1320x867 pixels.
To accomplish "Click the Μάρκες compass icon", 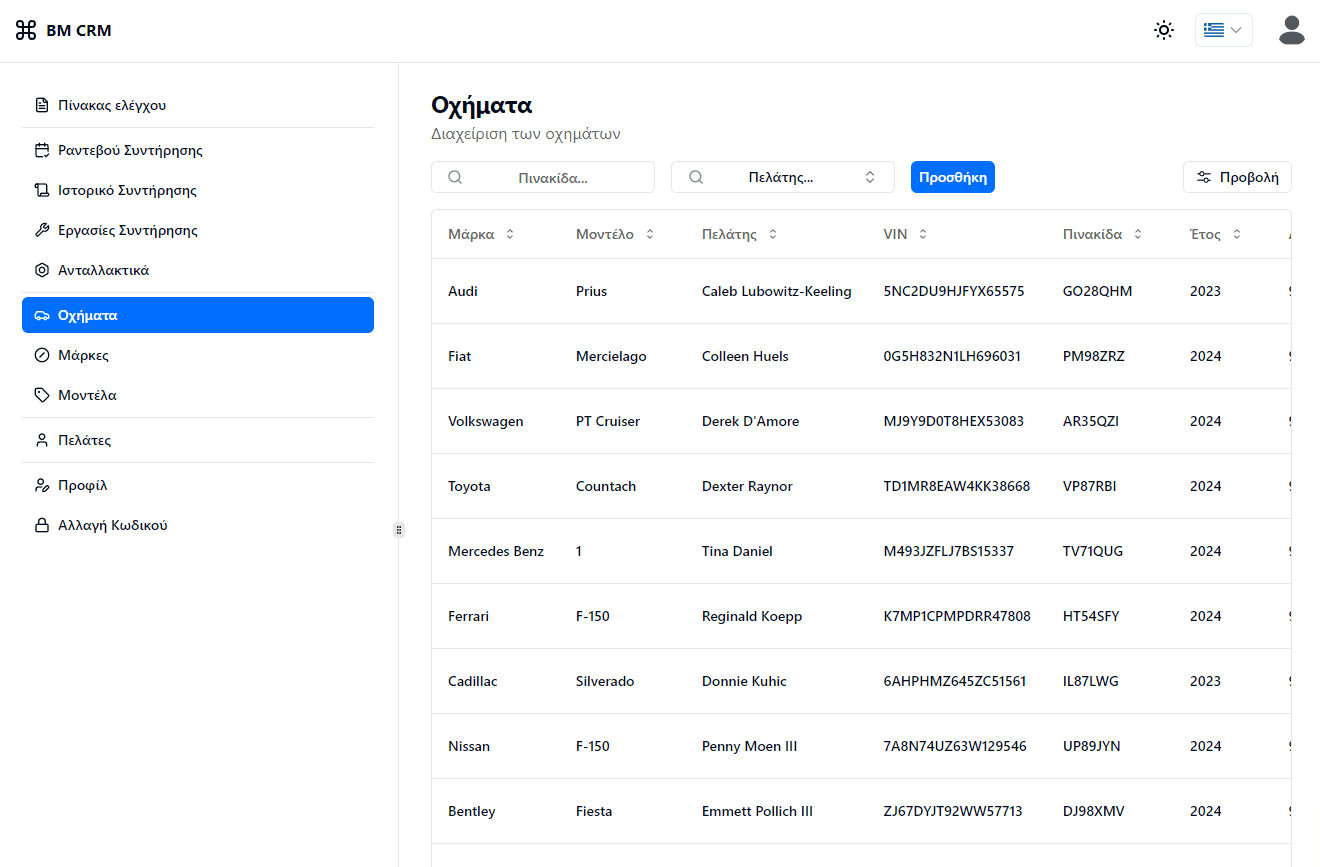I will click(42, 355).
